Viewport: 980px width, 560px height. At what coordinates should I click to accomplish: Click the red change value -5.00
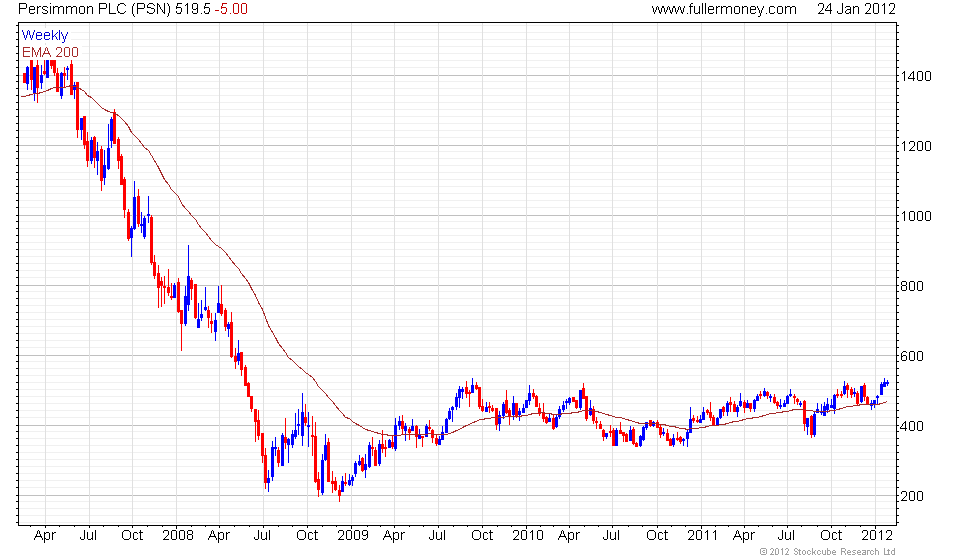pos(231,9)
